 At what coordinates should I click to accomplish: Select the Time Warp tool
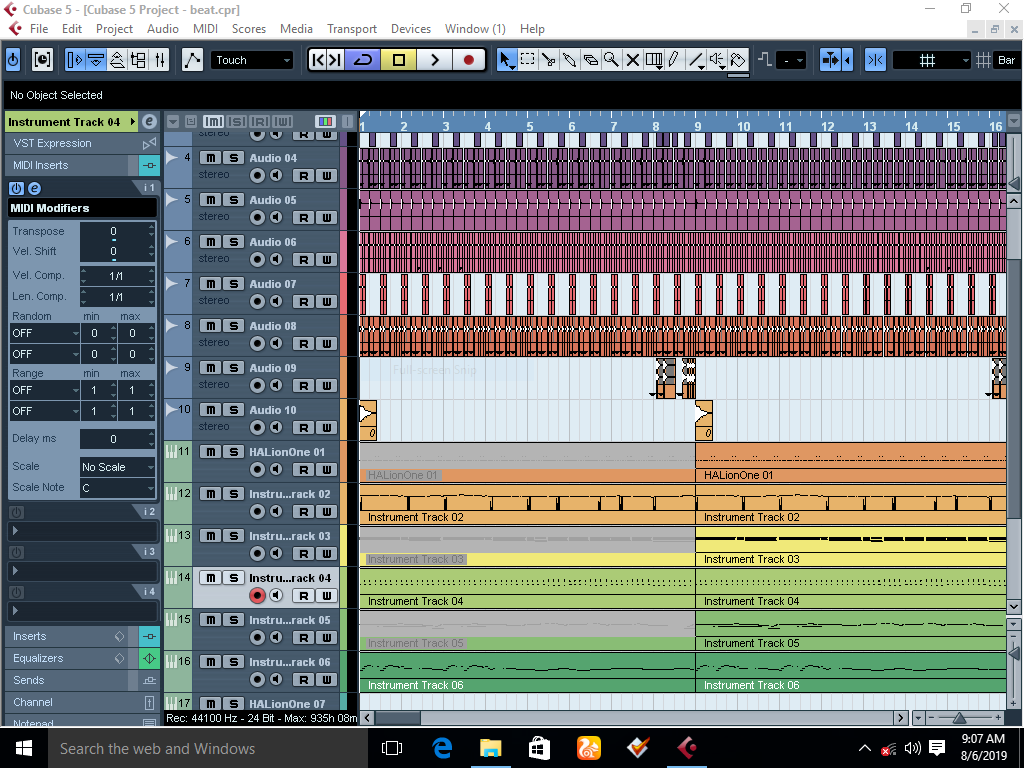(x=654, y=60)
